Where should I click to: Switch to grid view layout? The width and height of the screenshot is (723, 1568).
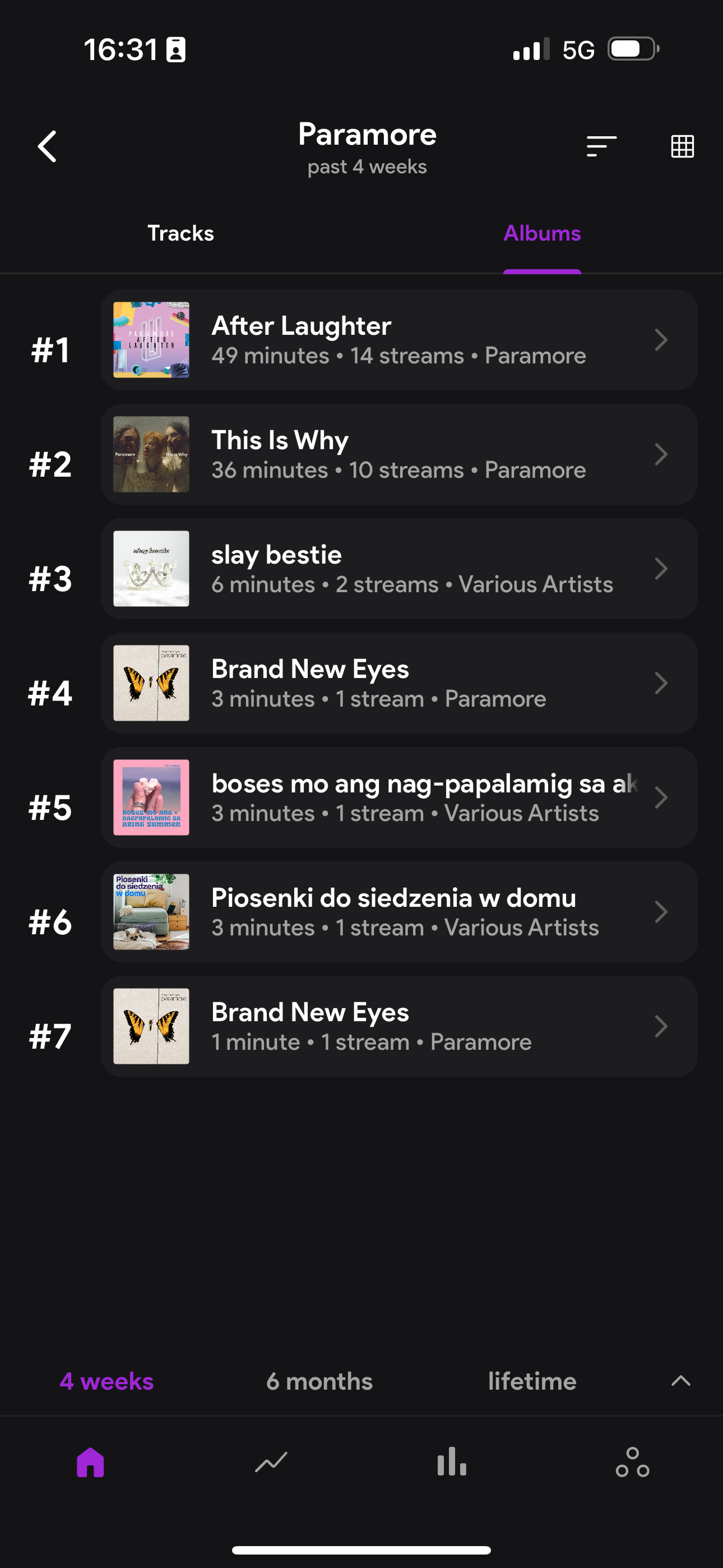tap(682, 147)
